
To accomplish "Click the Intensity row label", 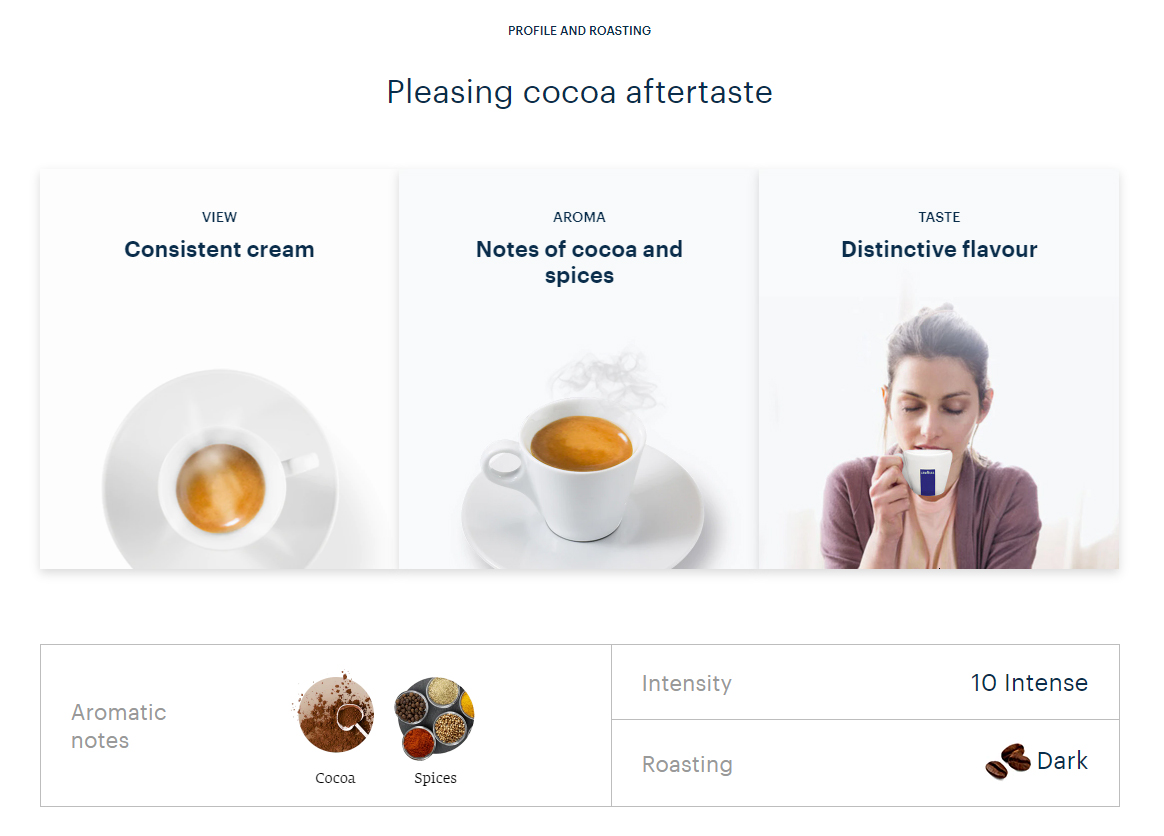I will click(x=687, y=683).
